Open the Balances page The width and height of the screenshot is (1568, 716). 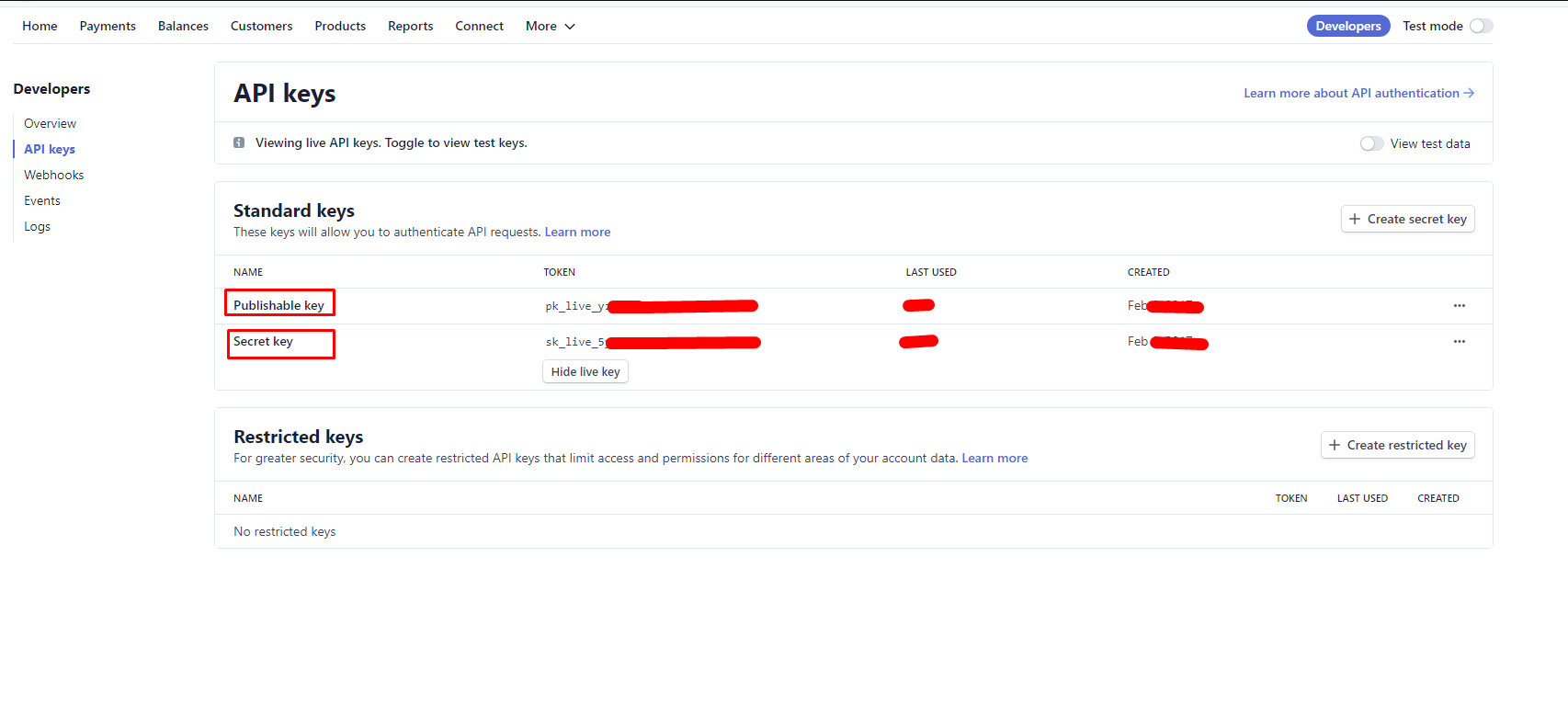pos(183,26)
